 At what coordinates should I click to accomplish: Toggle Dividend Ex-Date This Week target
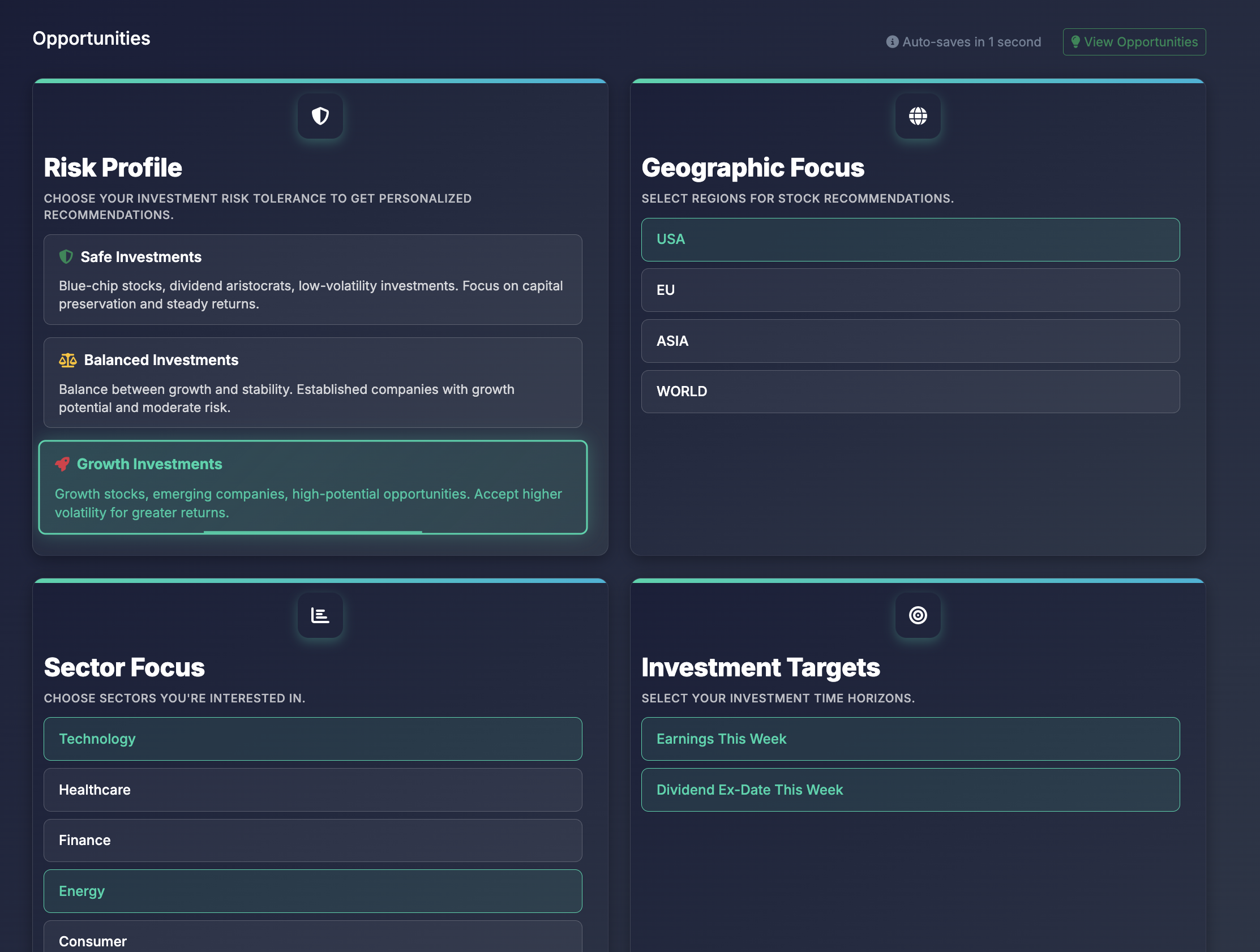click(910, 790)
